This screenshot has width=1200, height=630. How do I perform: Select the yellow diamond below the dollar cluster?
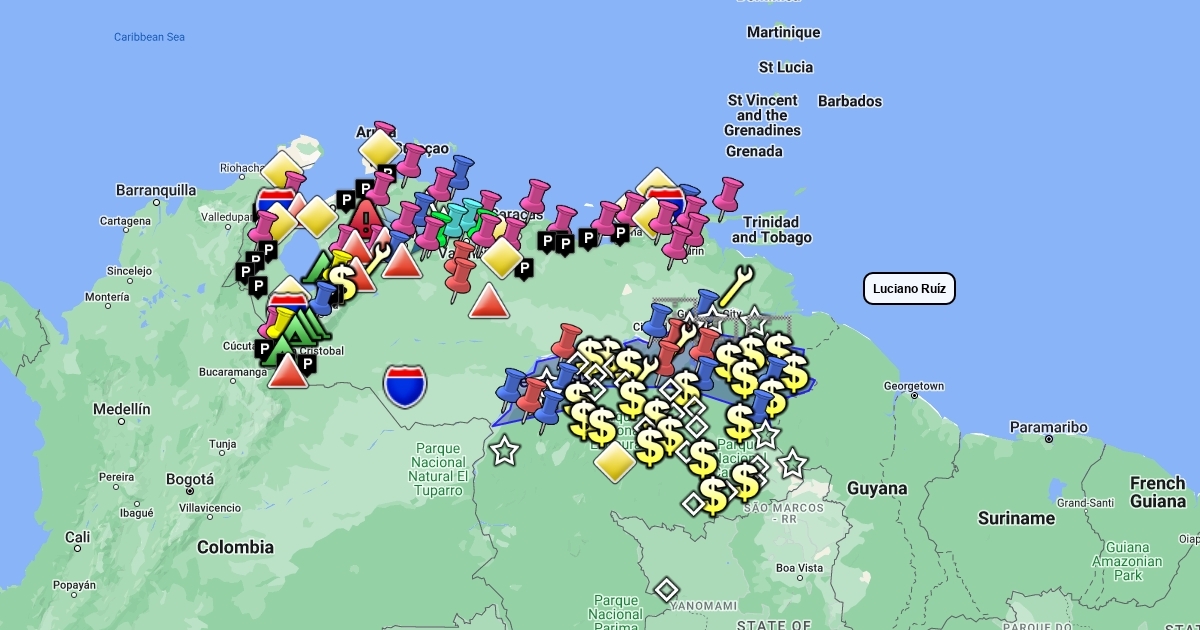[615, 461]
